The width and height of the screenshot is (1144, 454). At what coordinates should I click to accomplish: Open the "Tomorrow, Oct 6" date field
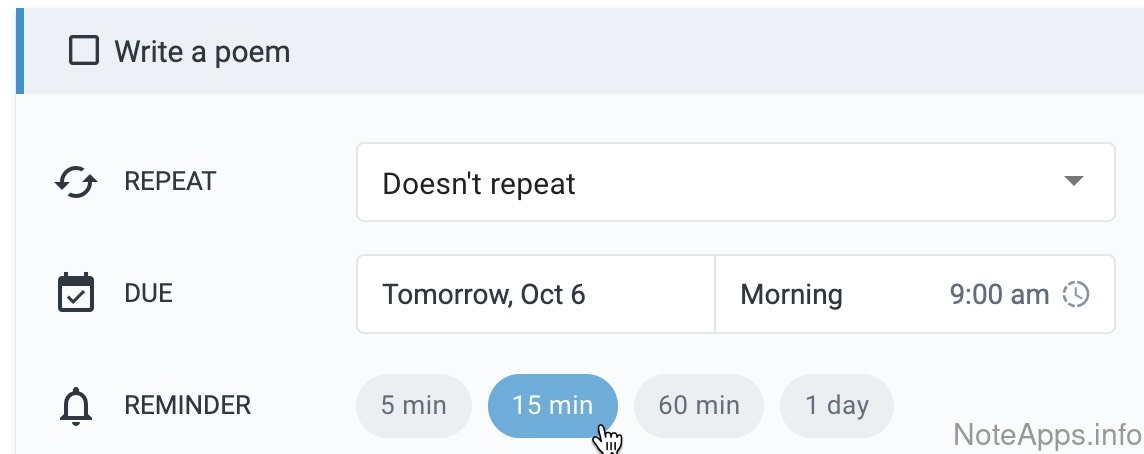(x=535, y=294)
